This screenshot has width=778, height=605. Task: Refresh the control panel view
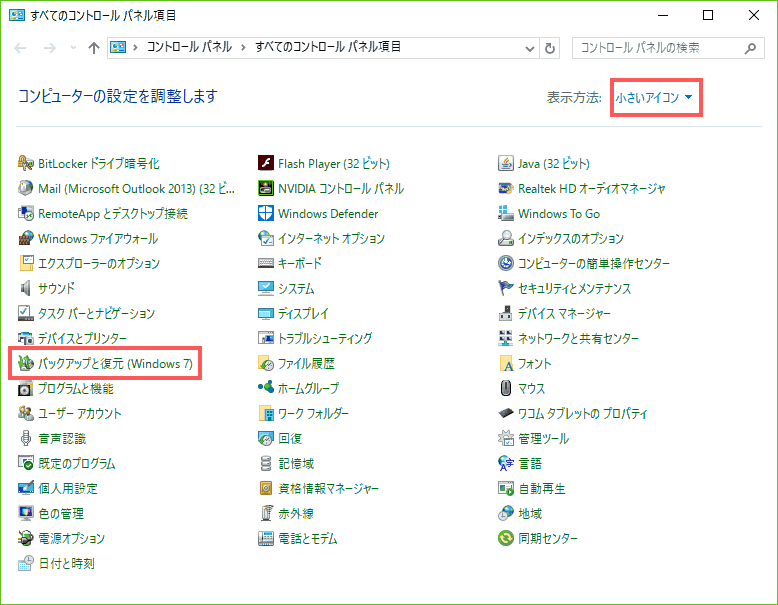coord(550,48)
